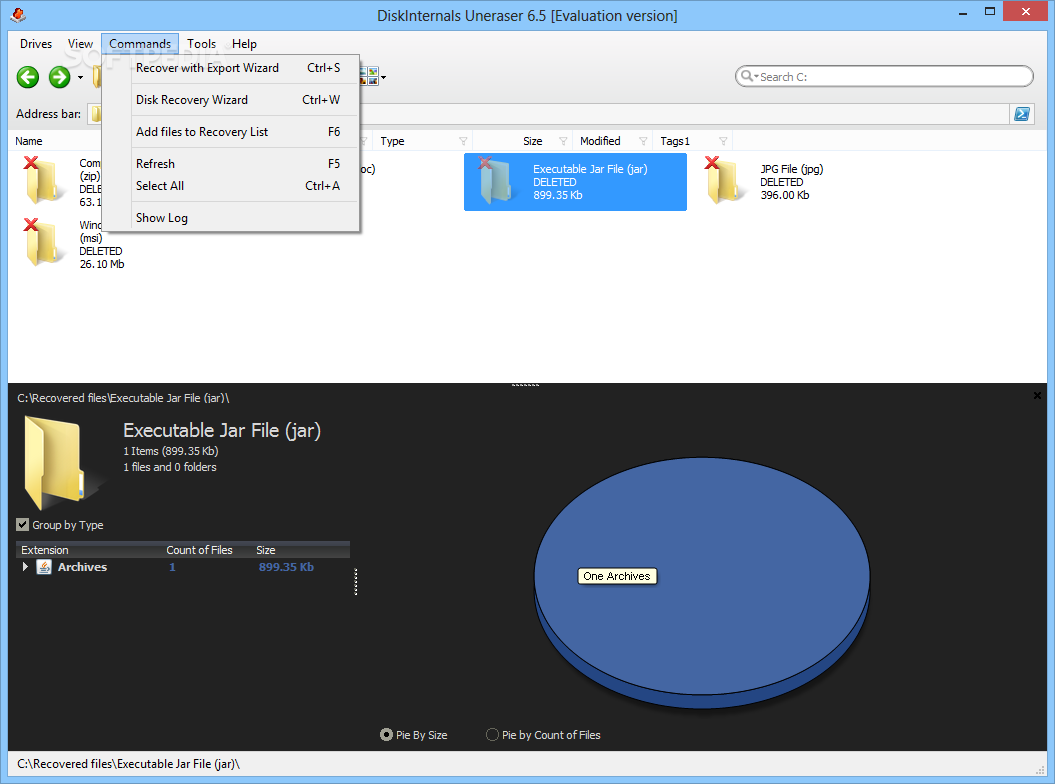Select the JPG File (jpg) folder icon
The width and height of the screenshot is (1055, 784).
tap(725, 180)
